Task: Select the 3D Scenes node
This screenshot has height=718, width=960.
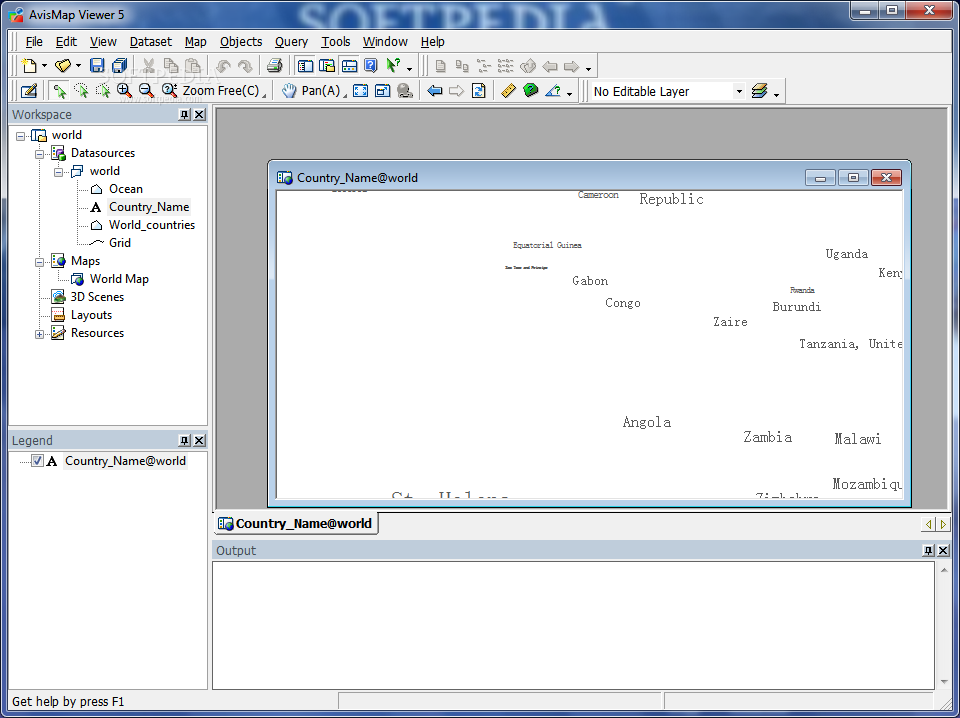Action: tap(97, 297)
